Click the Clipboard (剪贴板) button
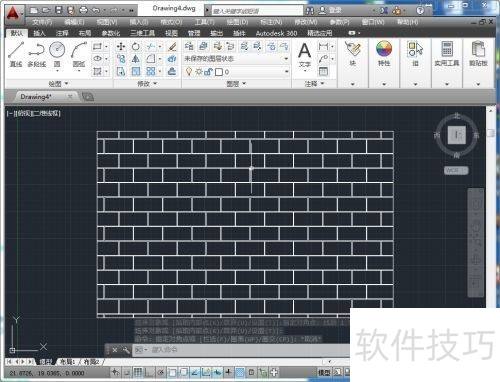The image size is (500, 382). click(x=478, y=53)
